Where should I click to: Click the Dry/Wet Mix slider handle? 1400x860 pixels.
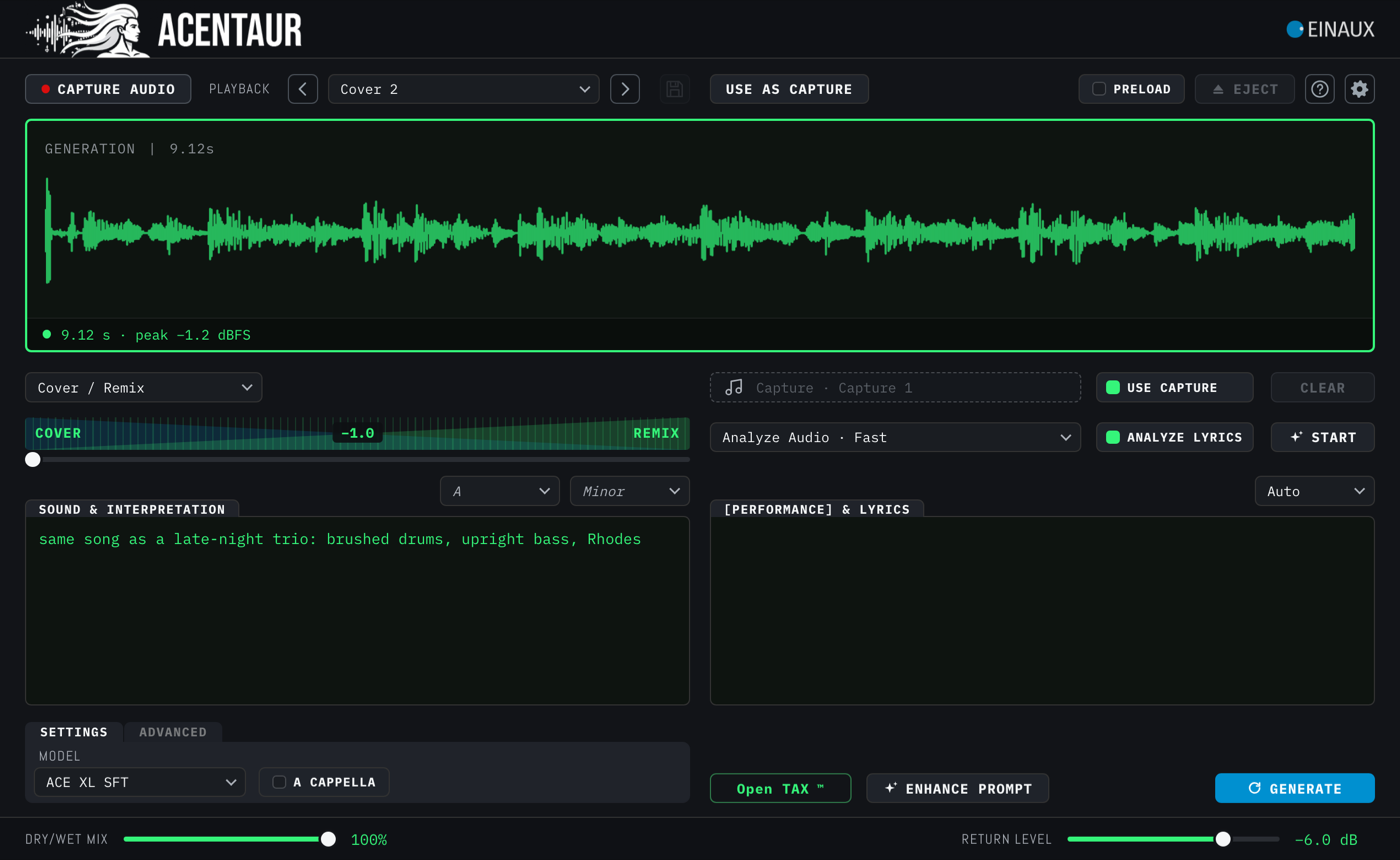(x=328, y=839)
